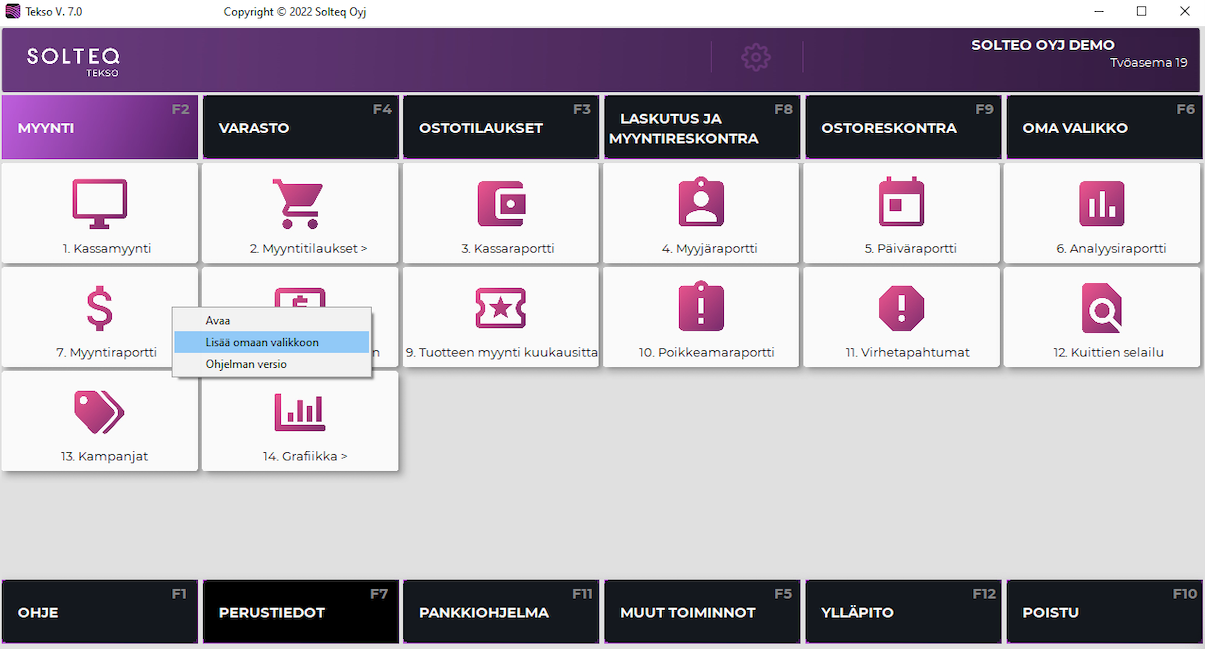Open the Kassamyynti monitor icon
Viewport: 1205px width, 649px height.
tap(99, 203)
